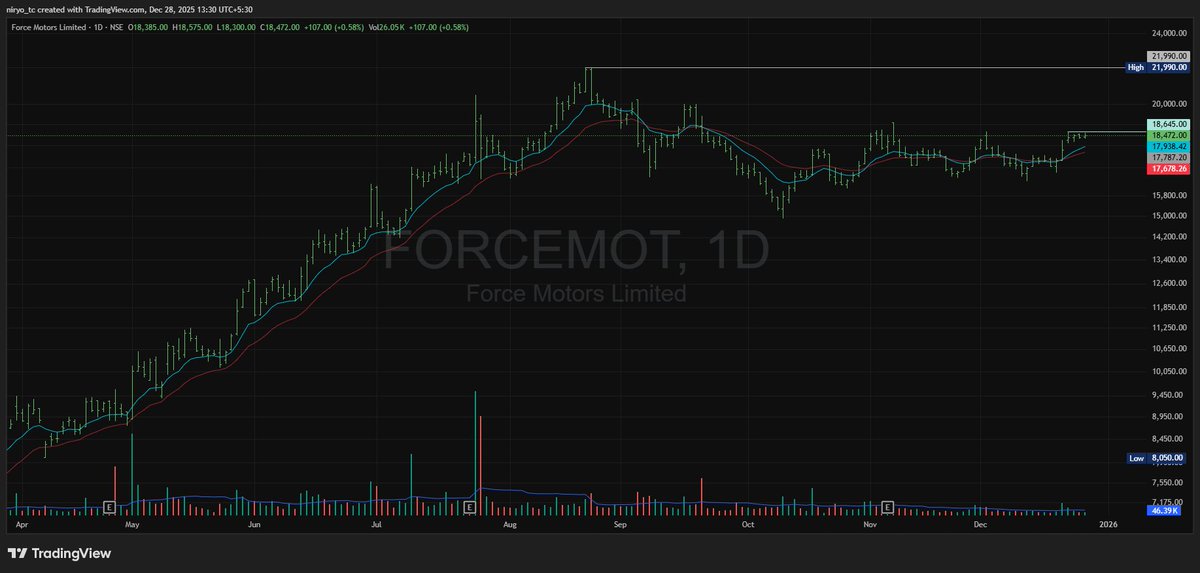
Task: Click the 20,000.00 price axis level
Action: pyautogui.click(x=1169, y=103)
